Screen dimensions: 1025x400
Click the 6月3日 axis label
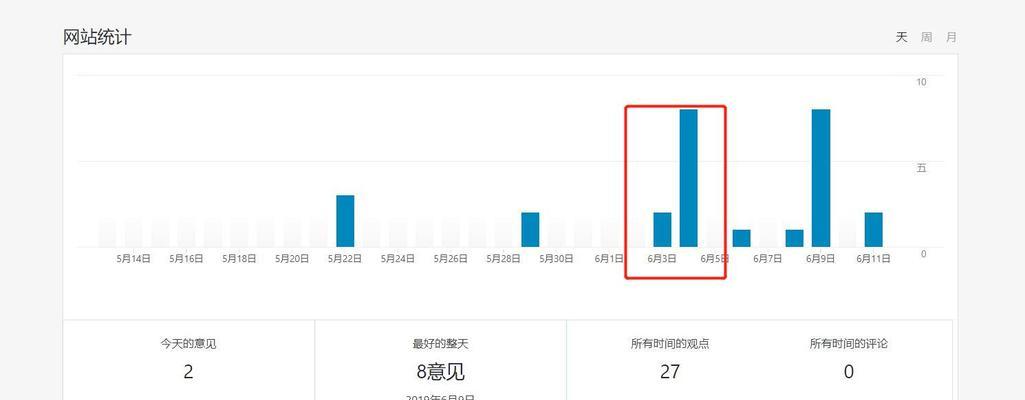click(662, 259)
